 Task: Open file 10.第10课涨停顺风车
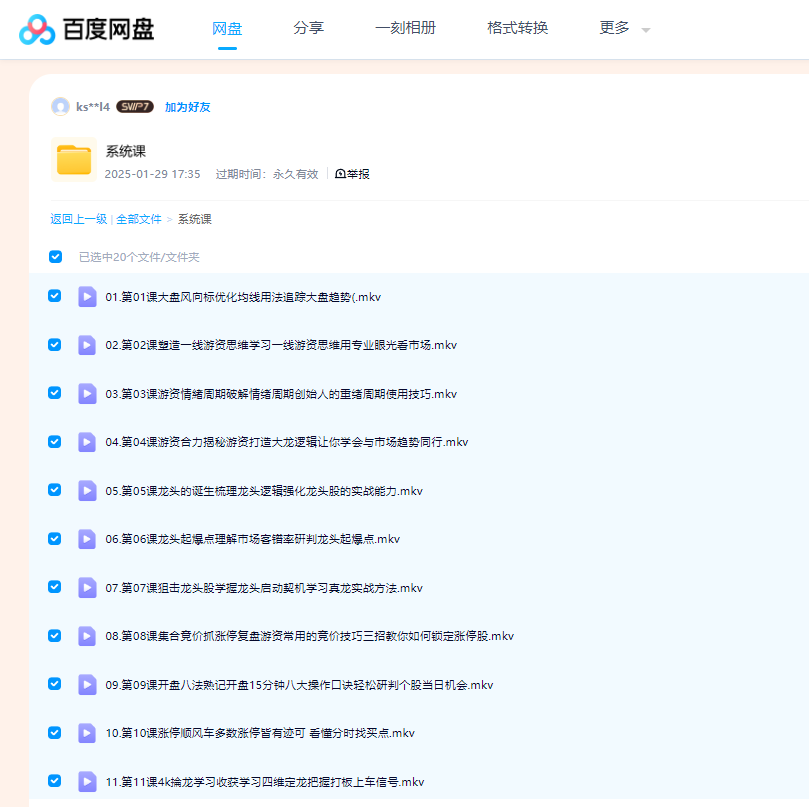coord(260,733)
